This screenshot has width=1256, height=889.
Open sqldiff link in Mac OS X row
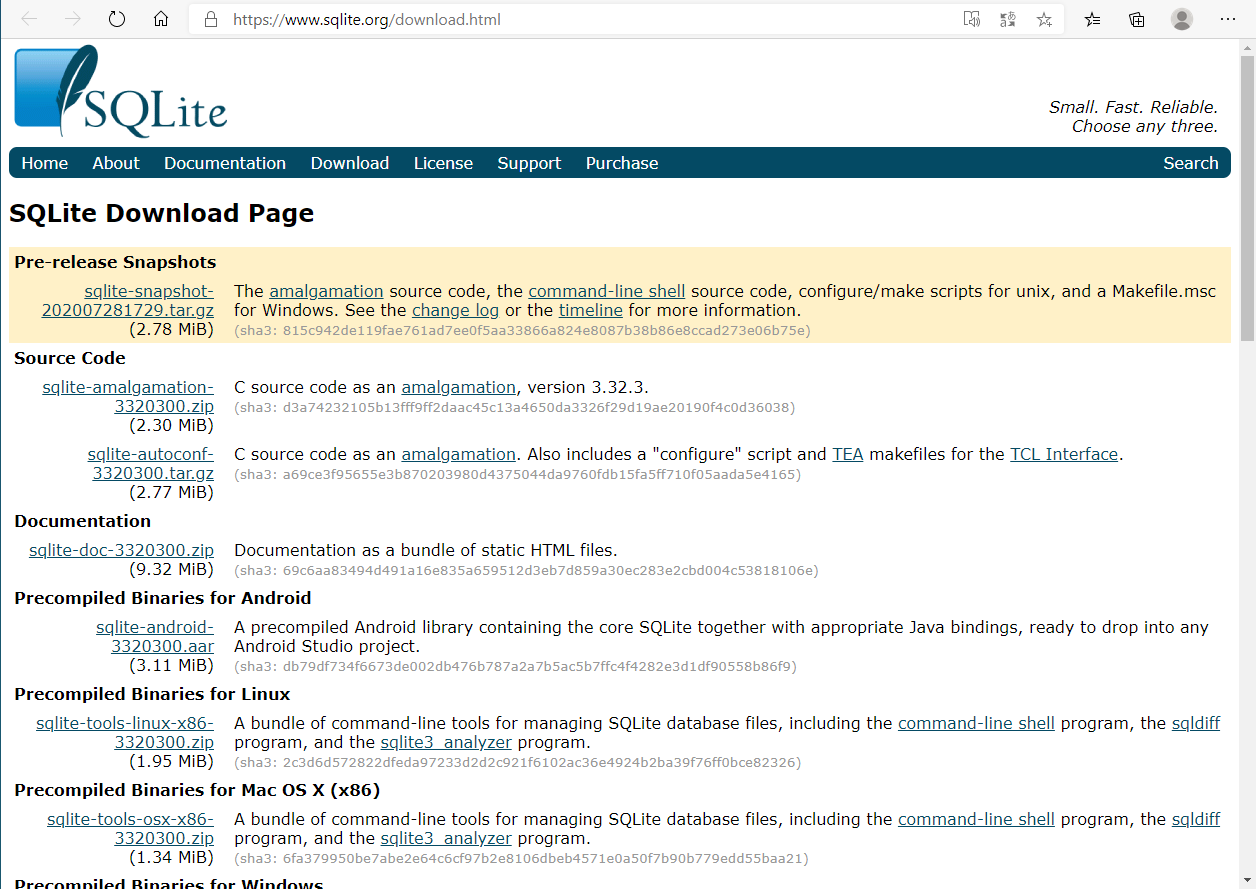(x=1196, y=819)
